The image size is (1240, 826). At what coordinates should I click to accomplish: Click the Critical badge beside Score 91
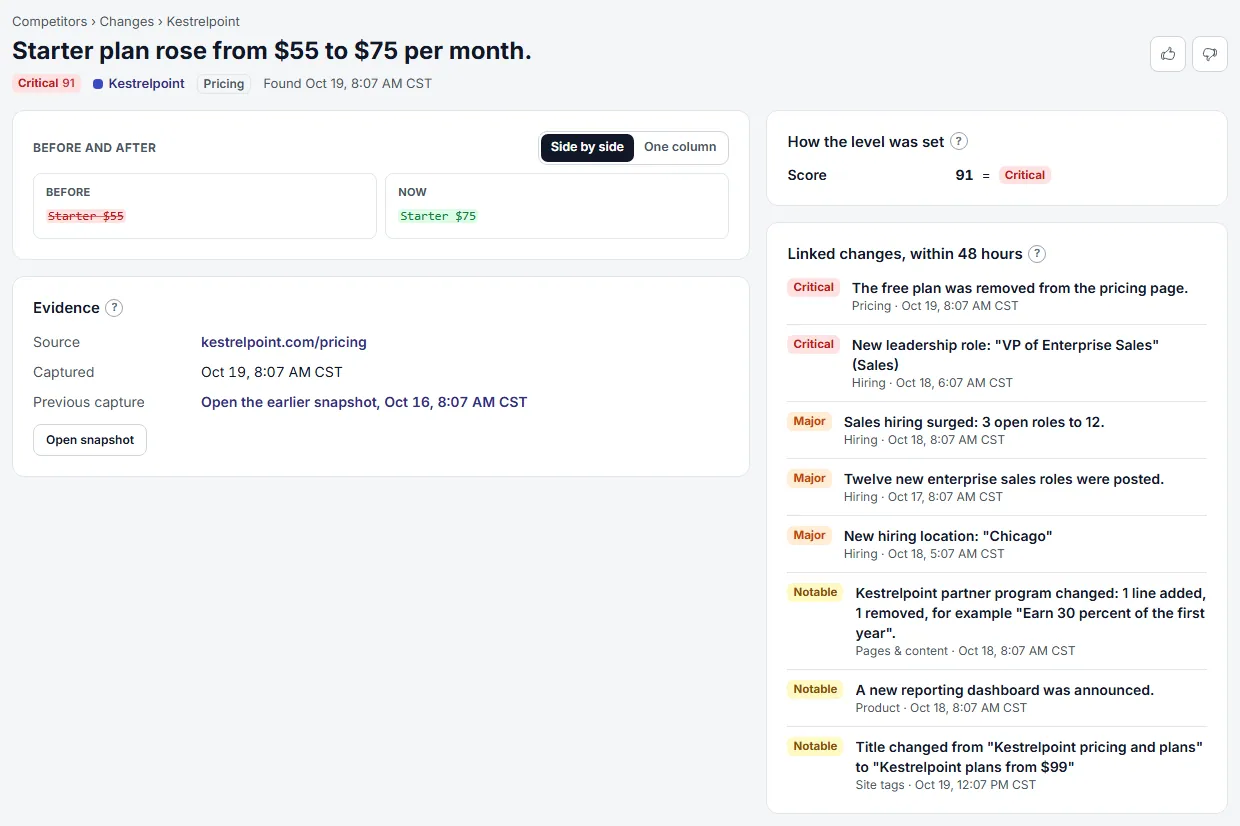click(1025, 175)
